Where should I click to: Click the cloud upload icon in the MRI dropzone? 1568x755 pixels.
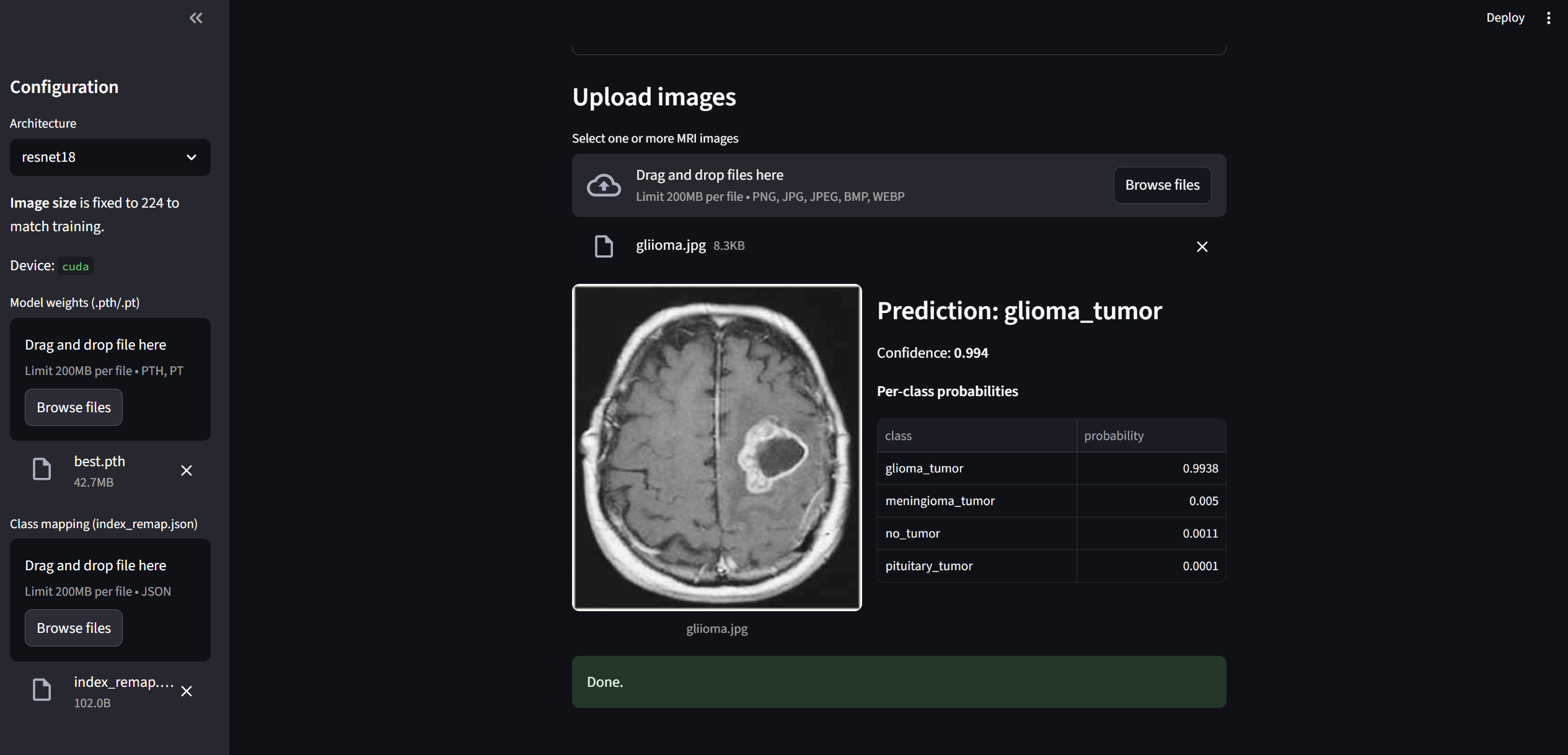coord(604,185)
